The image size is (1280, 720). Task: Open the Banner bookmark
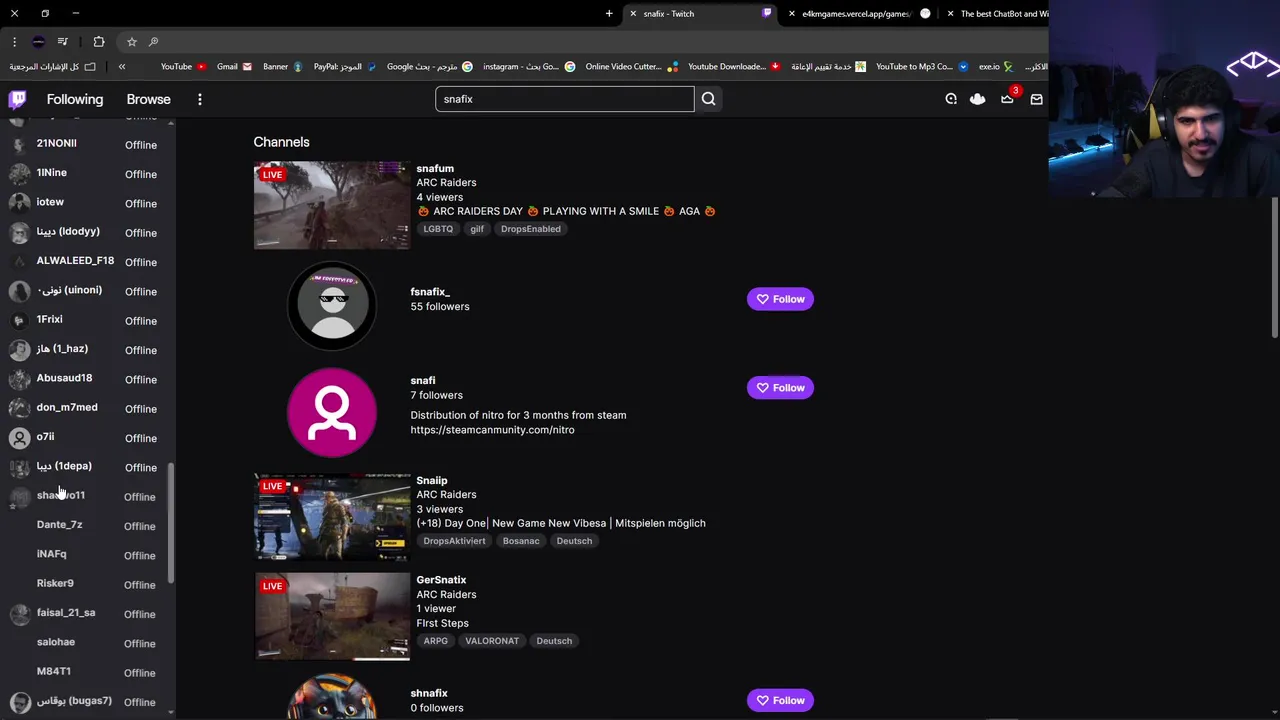click(282, 67)
